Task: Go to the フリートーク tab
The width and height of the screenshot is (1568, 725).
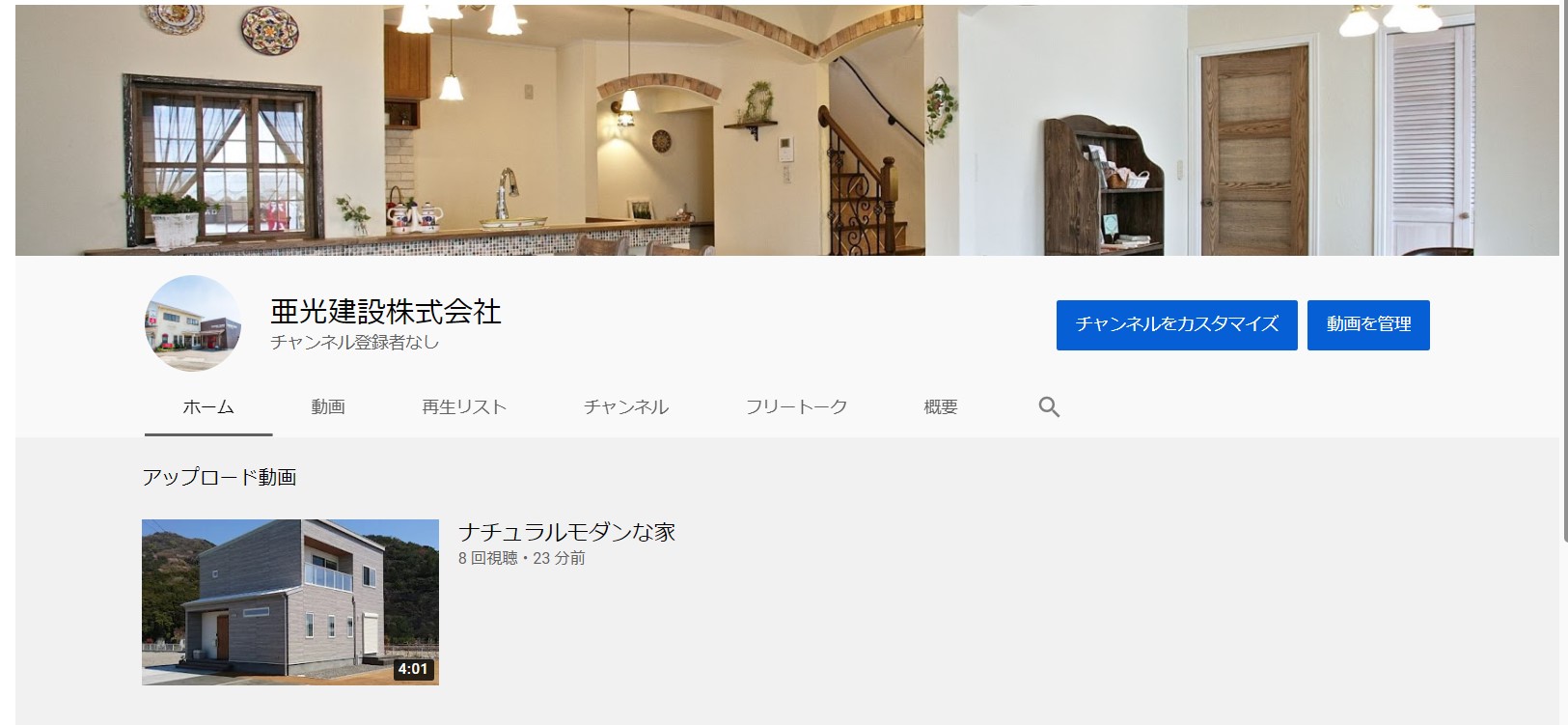Action: click(x=796, y=406)
